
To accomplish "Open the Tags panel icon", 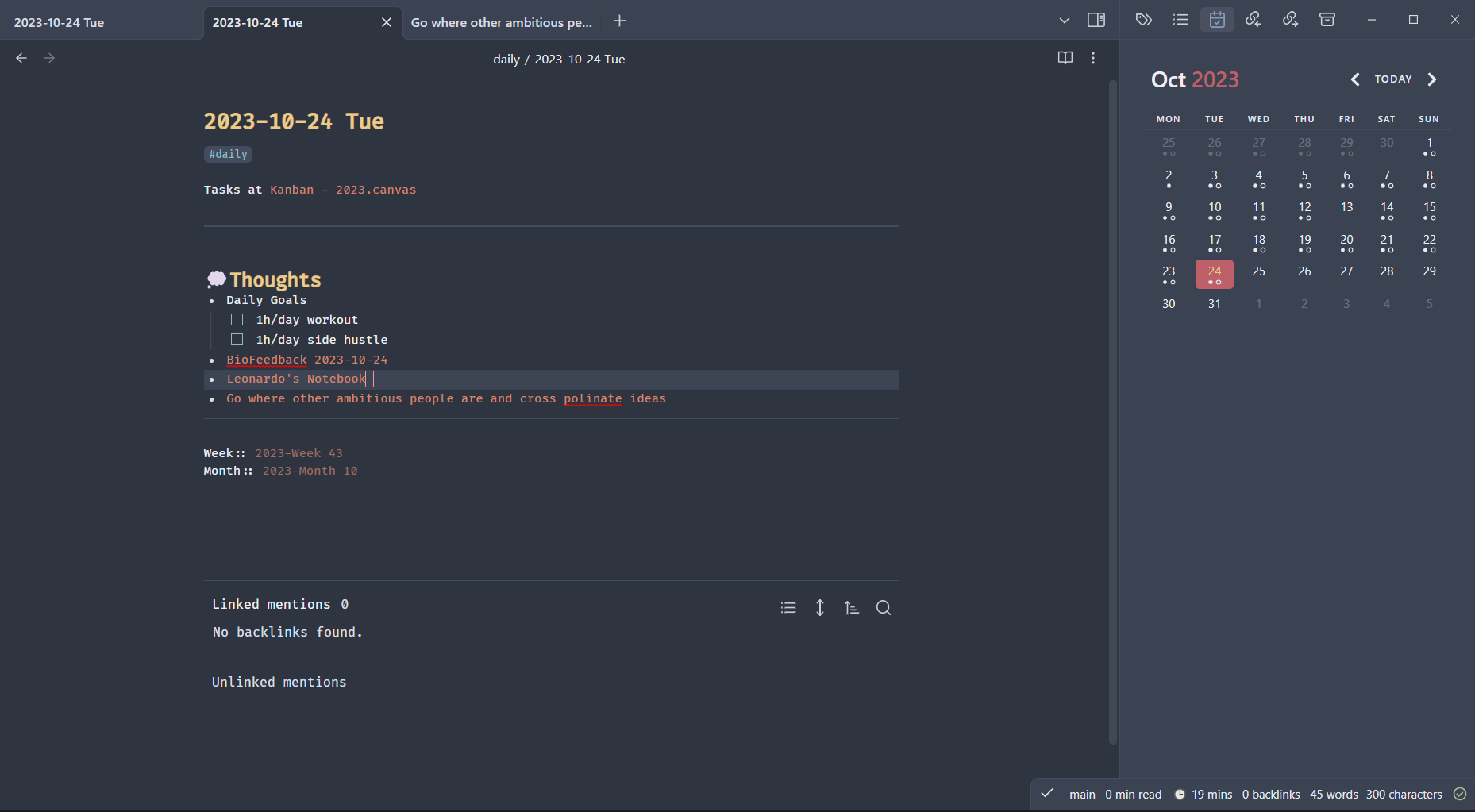I will click(x=1143, y=20).
